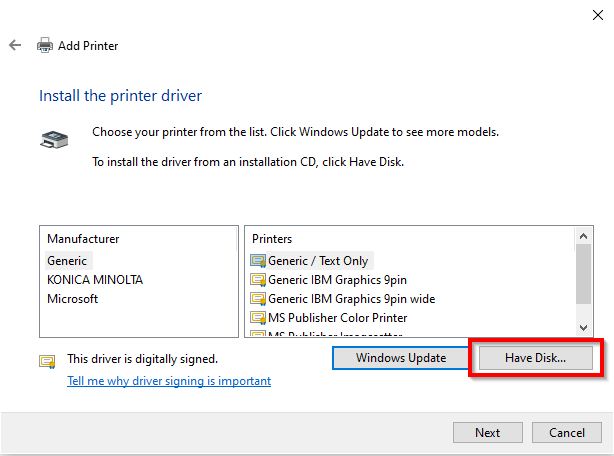The height and width of the screenshot is (456, 614).
Task: Click the Generic / Text Only driver icon
Action: click(x=259, y=260)
